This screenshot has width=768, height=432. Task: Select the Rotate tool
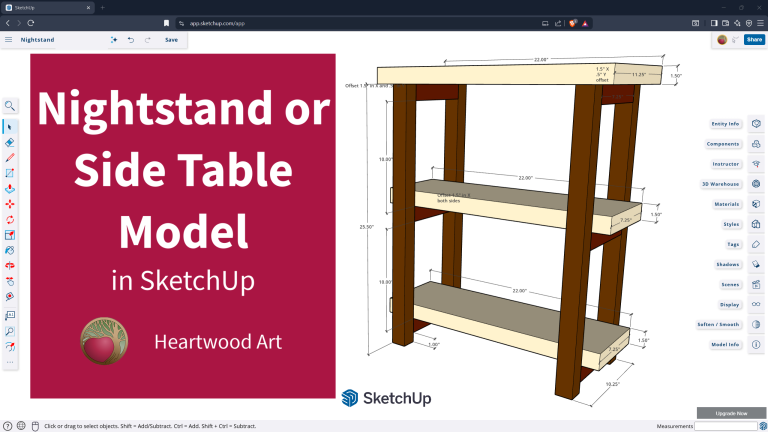pyautogui.click(x=10, y=219)
